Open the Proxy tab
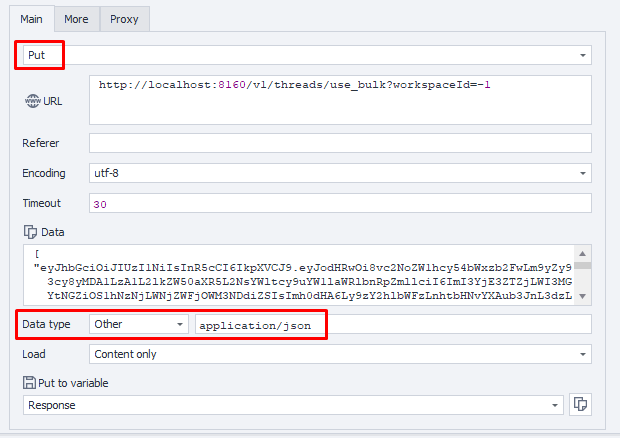This screenshot has height=438, width=620. [x=124, y=18]
